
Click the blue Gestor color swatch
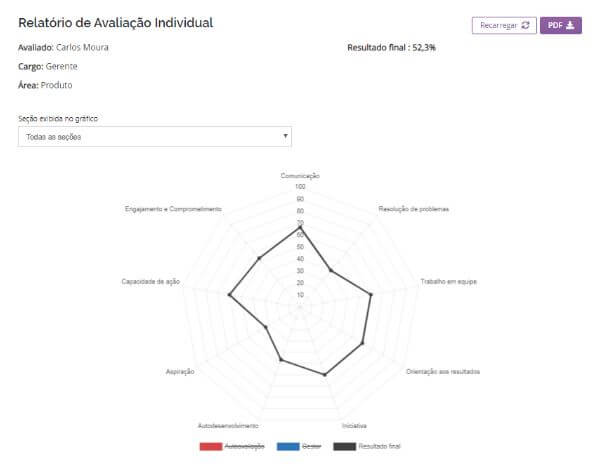pos(288,446)
